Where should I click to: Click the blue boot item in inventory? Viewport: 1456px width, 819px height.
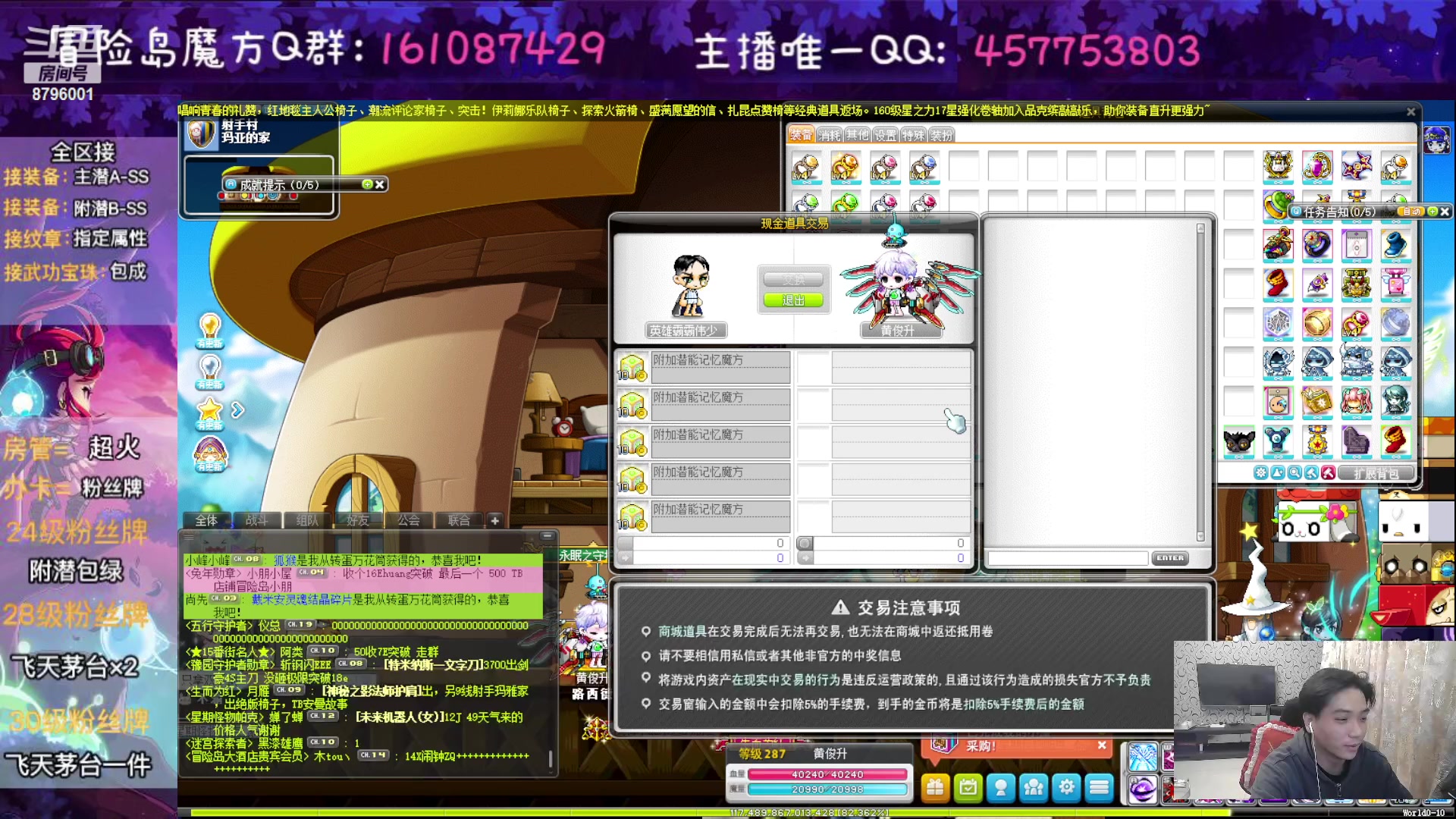[x=1396, y=245]
